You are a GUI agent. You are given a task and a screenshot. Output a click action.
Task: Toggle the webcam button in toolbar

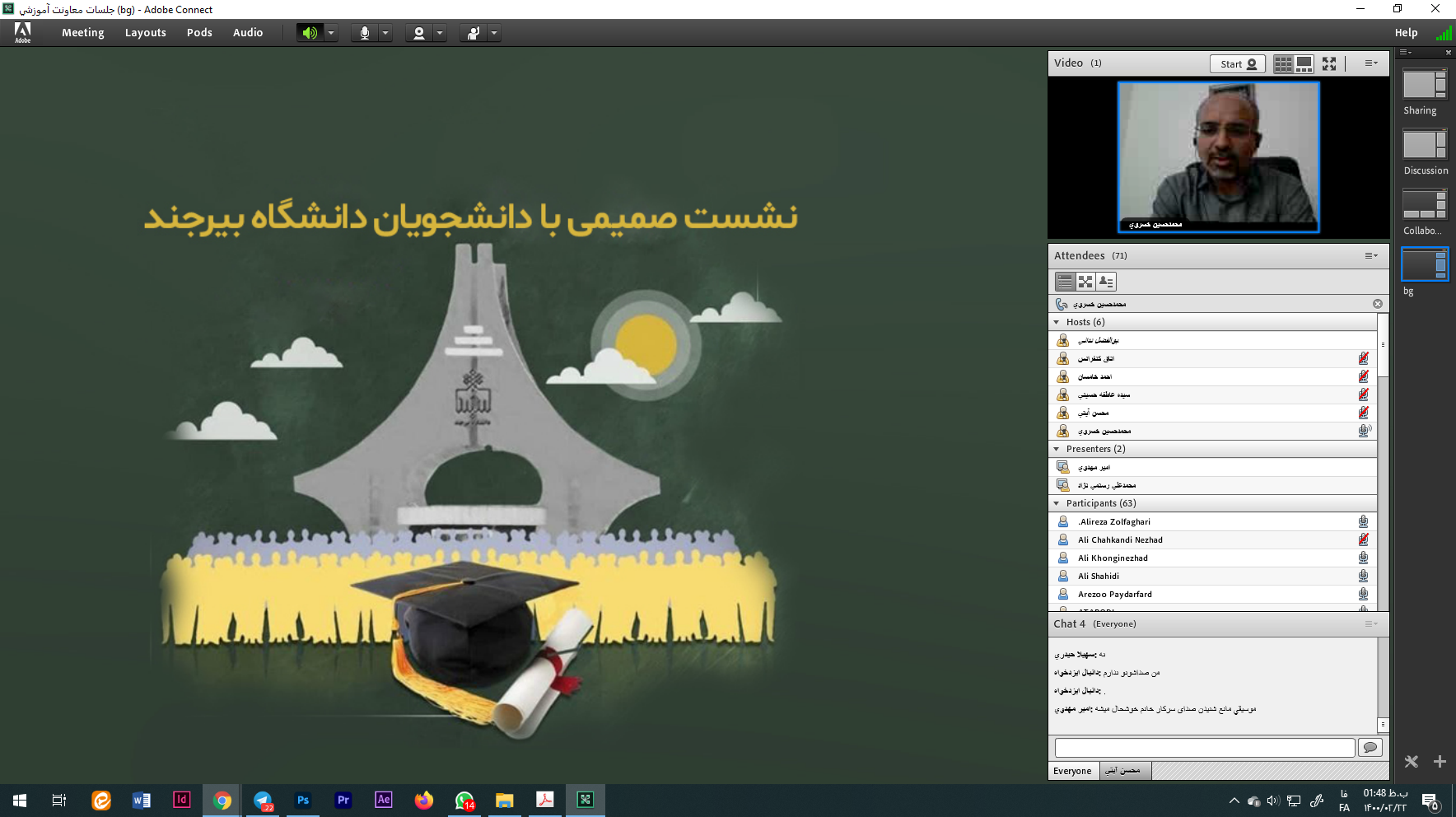pyautogui.click(x=419, y=33)
